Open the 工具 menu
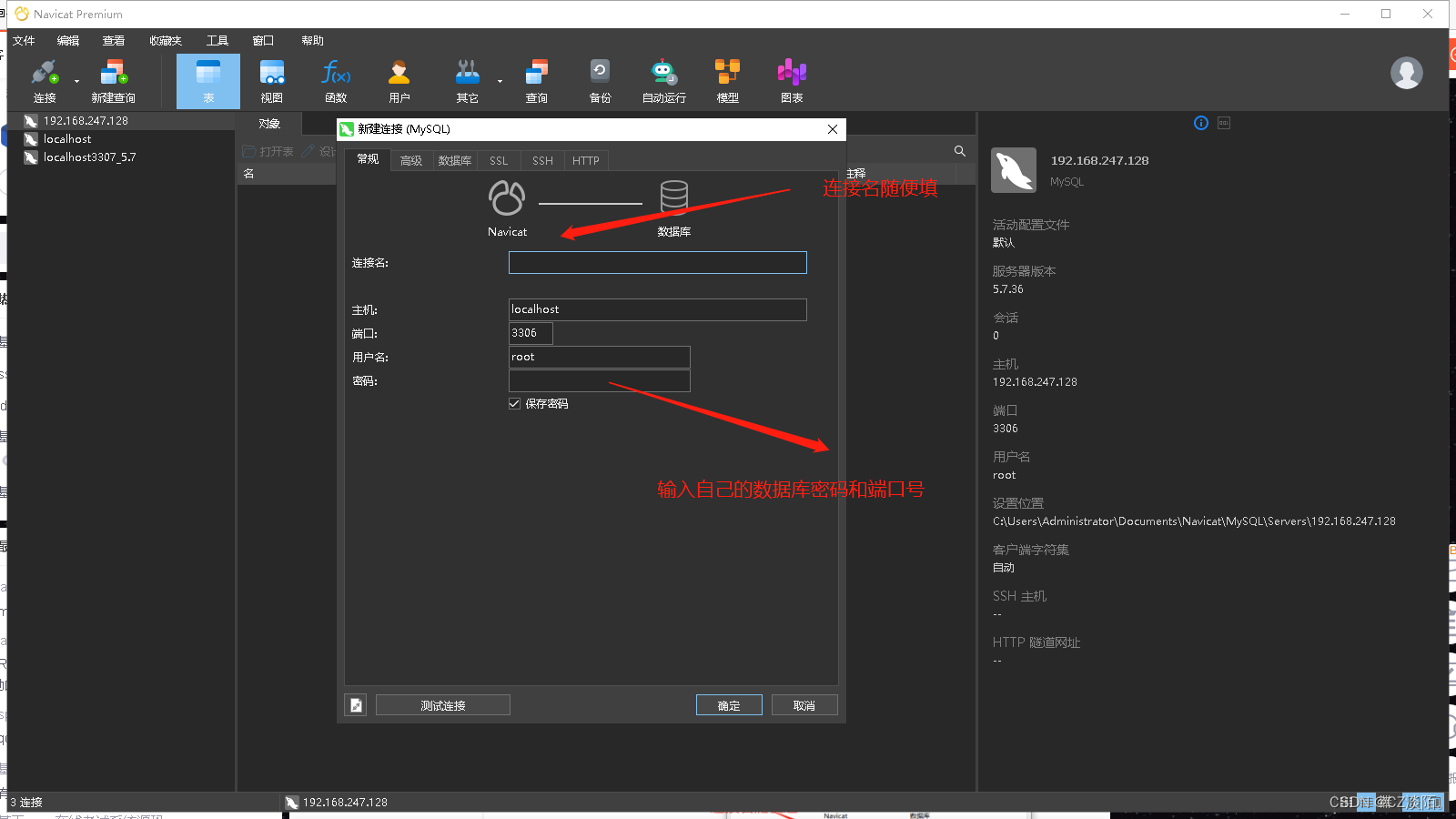 [217, 41]
